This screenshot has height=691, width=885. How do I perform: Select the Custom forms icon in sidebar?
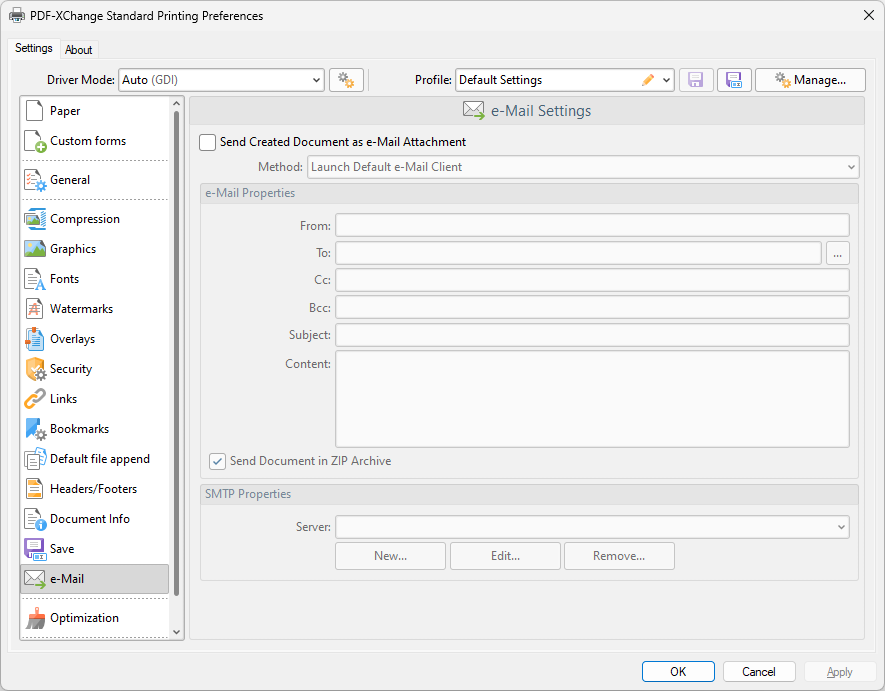coord(35,141)
